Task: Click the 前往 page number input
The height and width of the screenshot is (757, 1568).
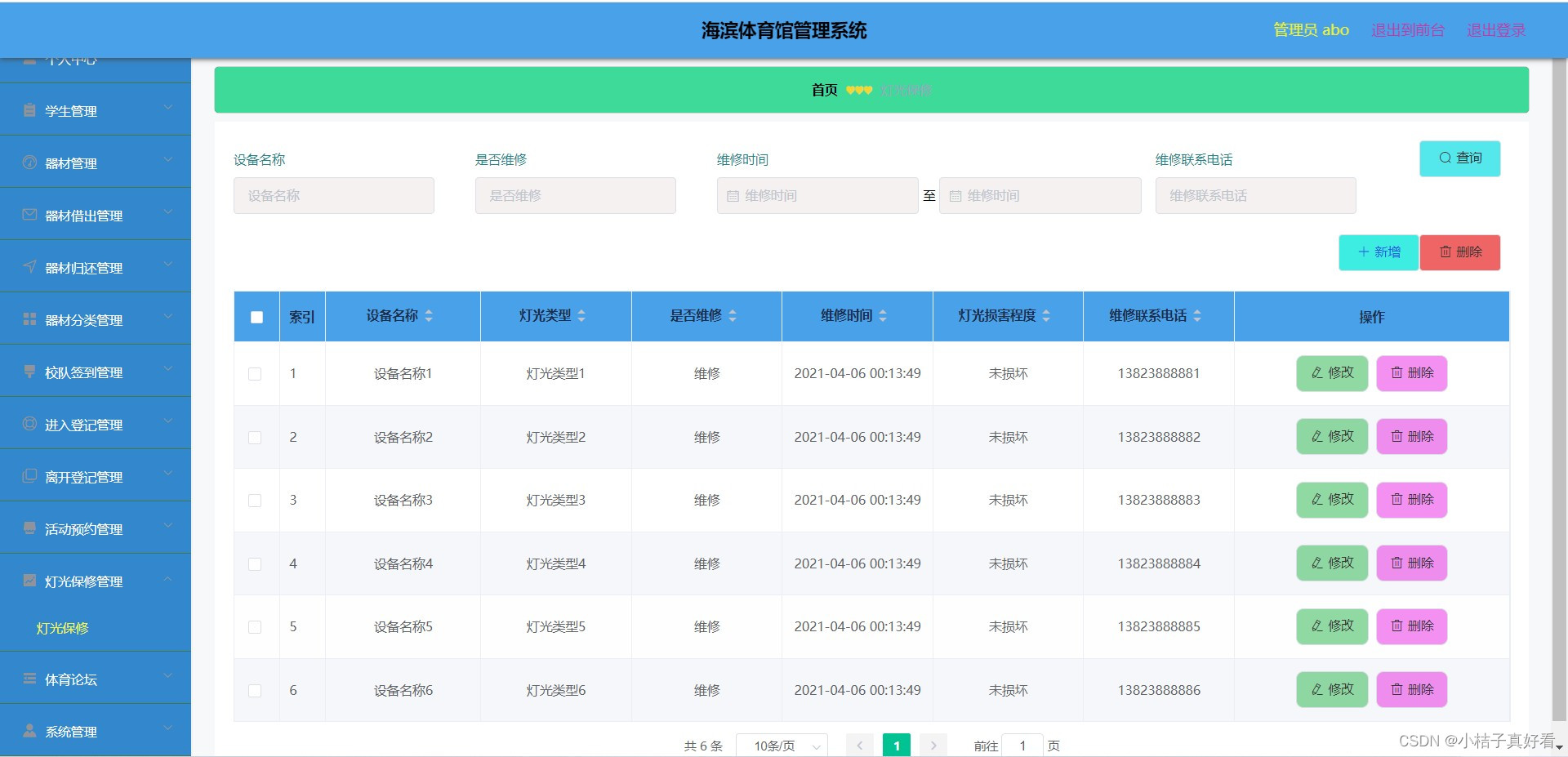Action: pyautogui.click(x=1022, y=746)
